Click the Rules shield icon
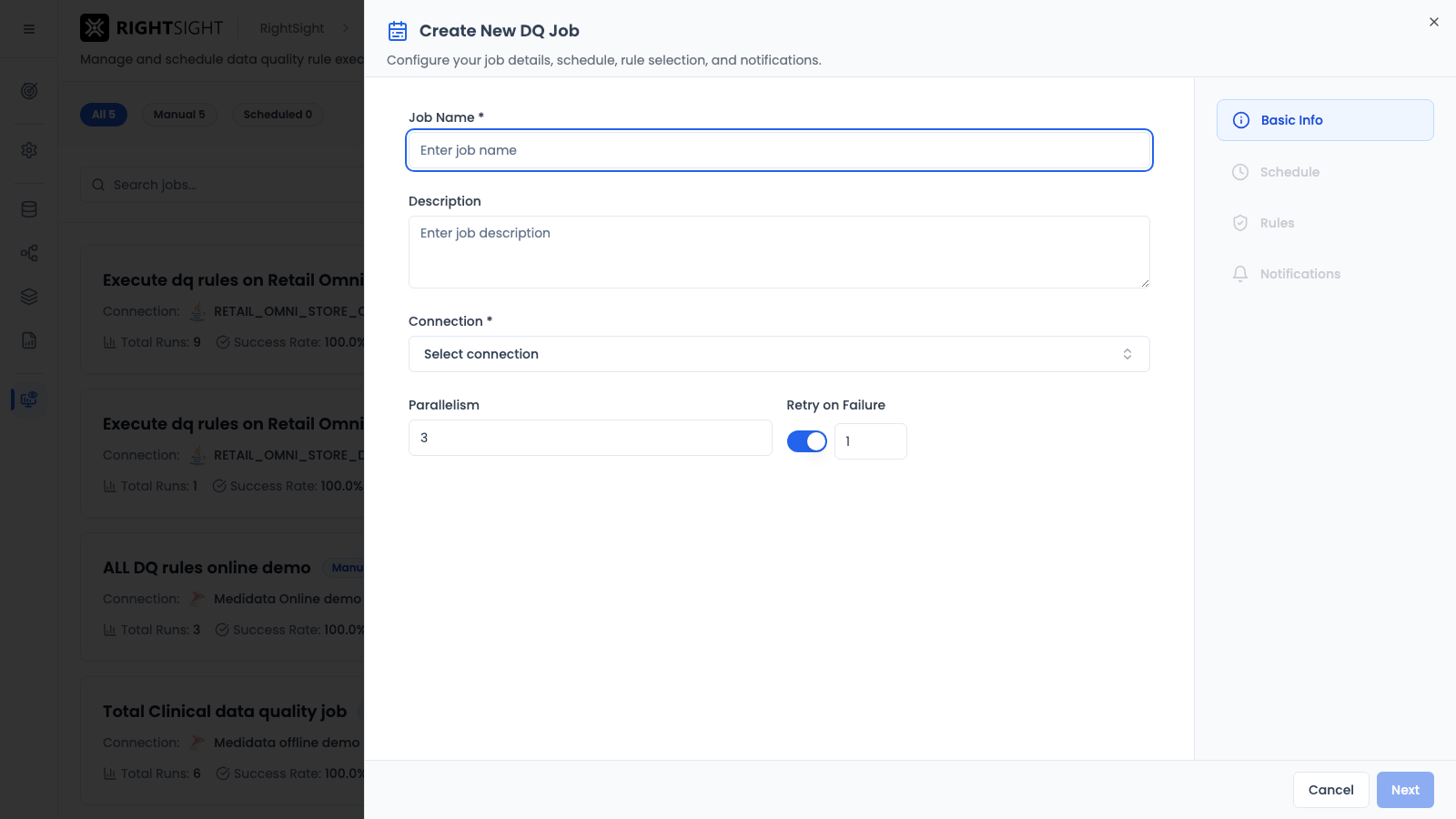Screen dimensions: 1456x819 [x=1240, y=223]
